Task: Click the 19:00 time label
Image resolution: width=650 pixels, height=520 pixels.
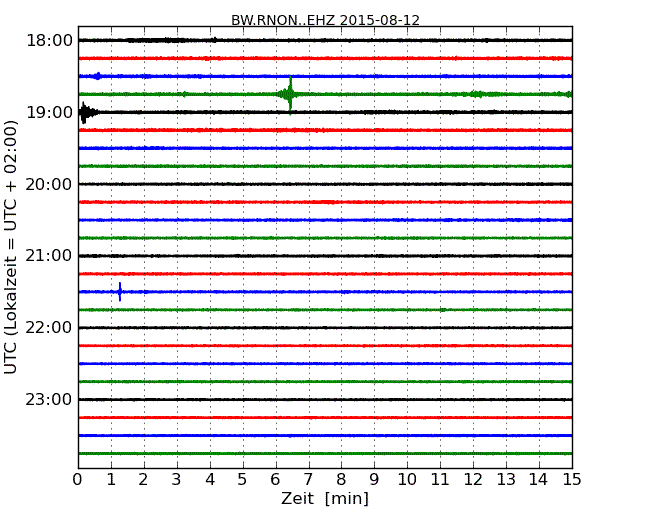Action: [x=49, y=112]
